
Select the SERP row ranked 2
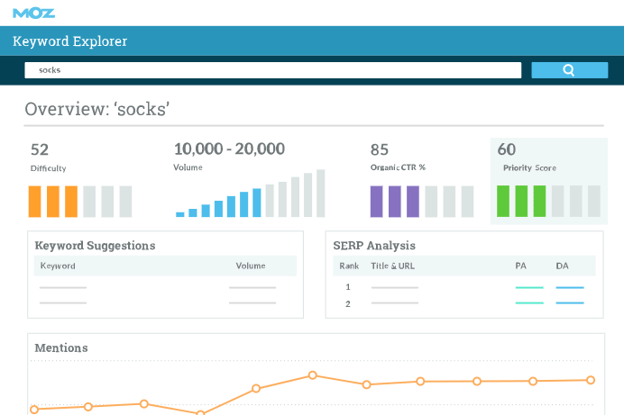click(x=464, y=304)
